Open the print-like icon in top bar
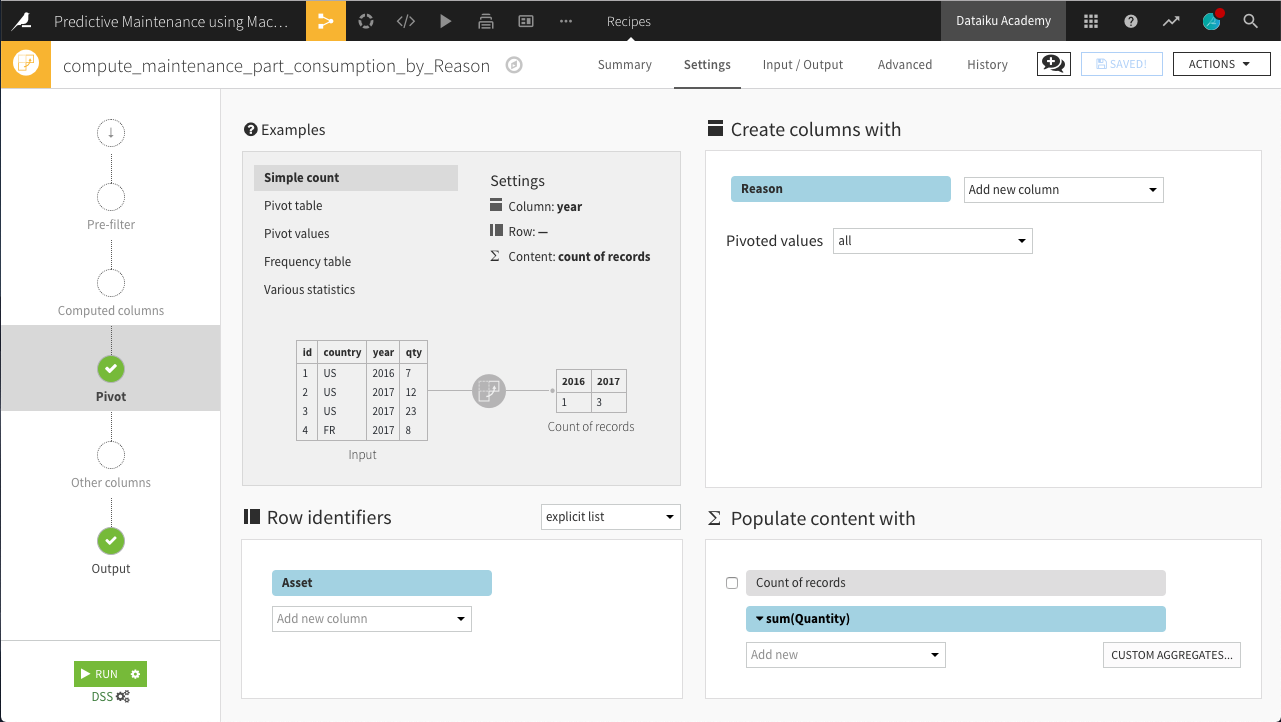Screen dimensions: 1281x722 tap(486, 21)
